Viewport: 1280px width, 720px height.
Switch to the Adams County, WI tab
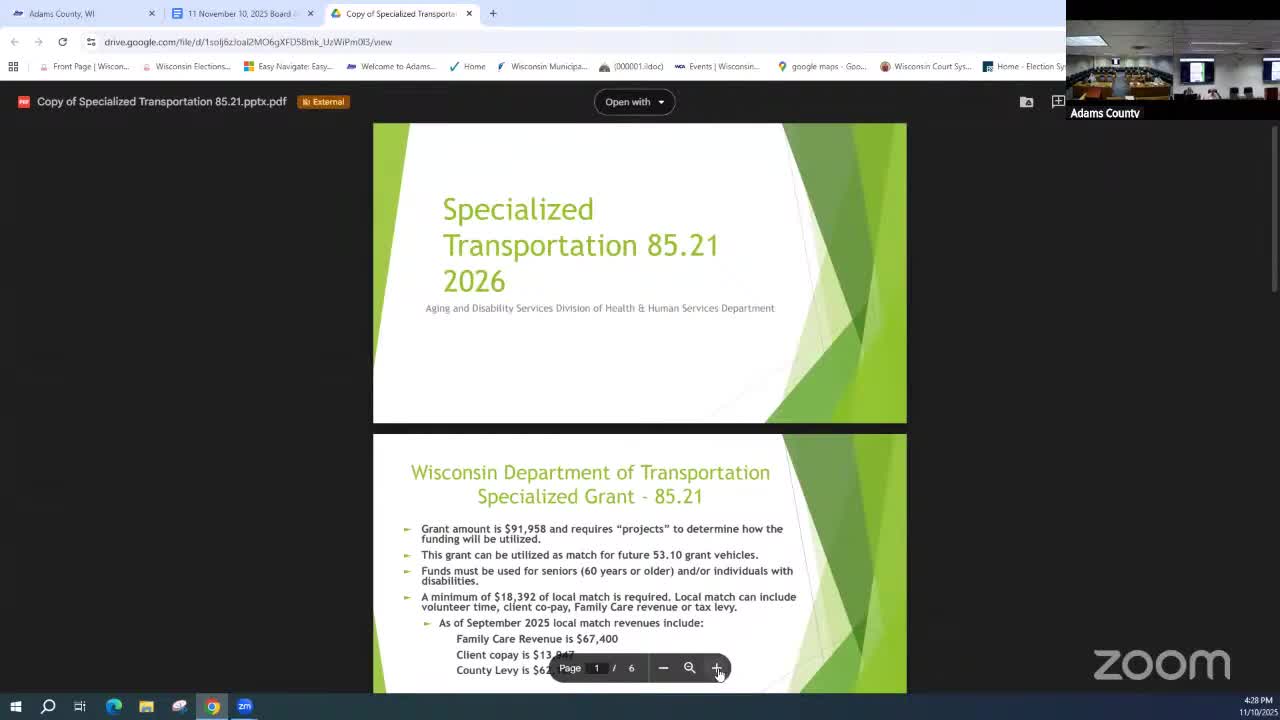click(82, 13)
